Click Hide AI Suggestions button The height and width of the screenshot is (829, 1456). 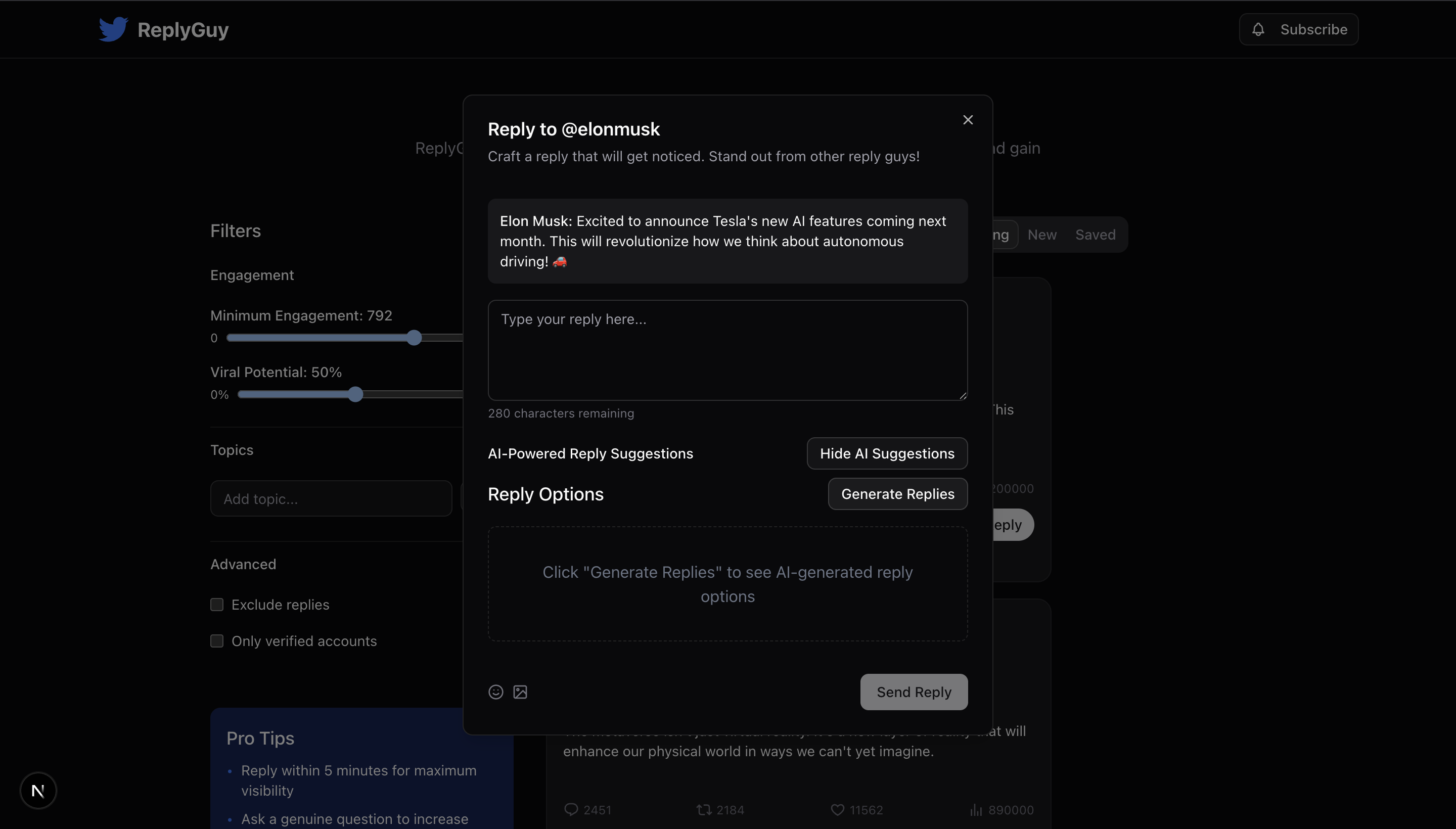[887, 453]
